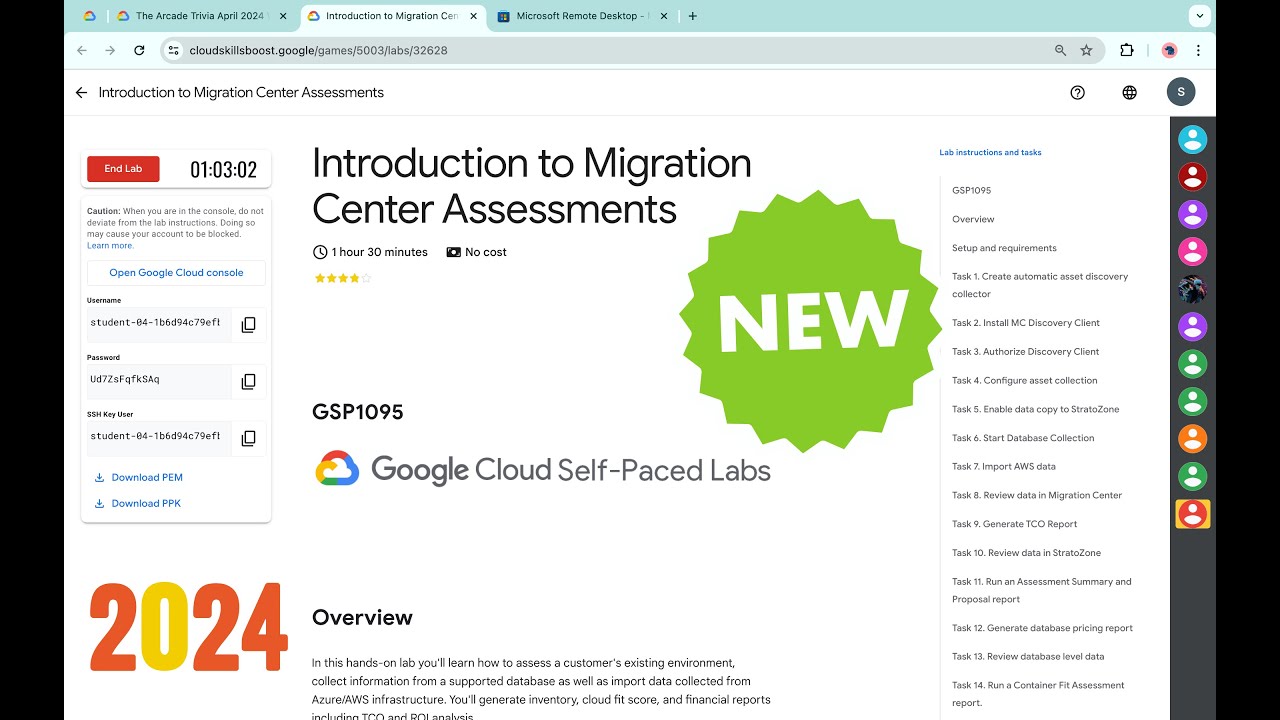Viewport: 1280px width, 720px height.
Task: Select the red highlighted avatar in sidebar
Action: [1192, 514]
